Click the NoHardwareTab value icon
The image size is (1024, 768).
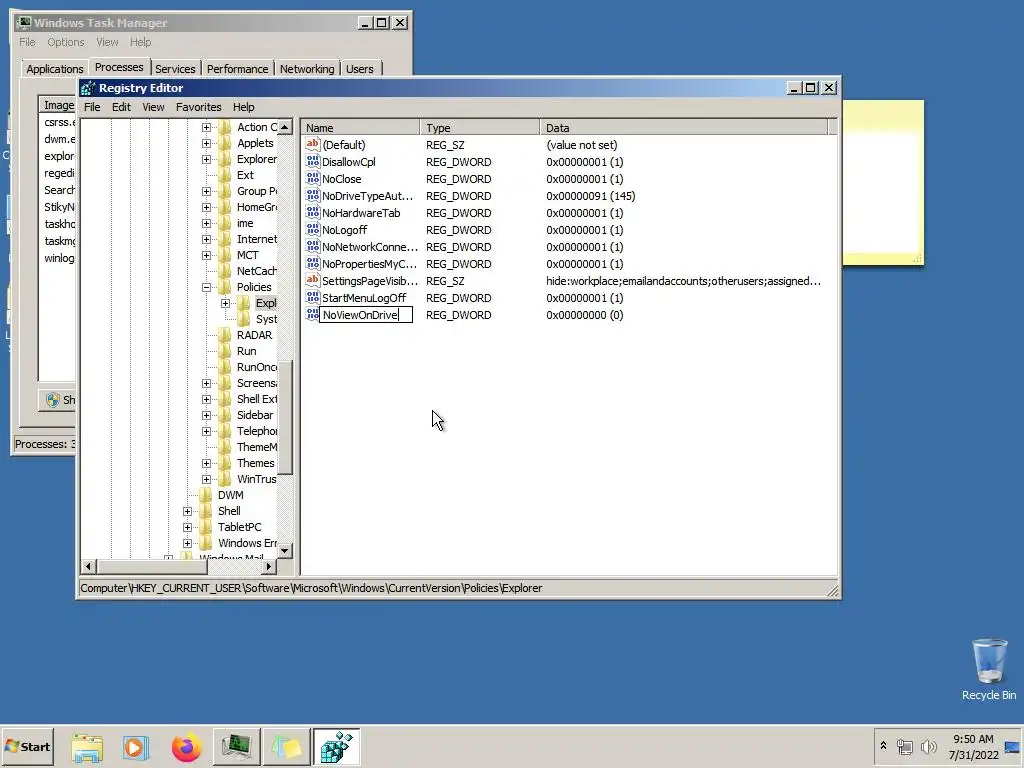313,212
